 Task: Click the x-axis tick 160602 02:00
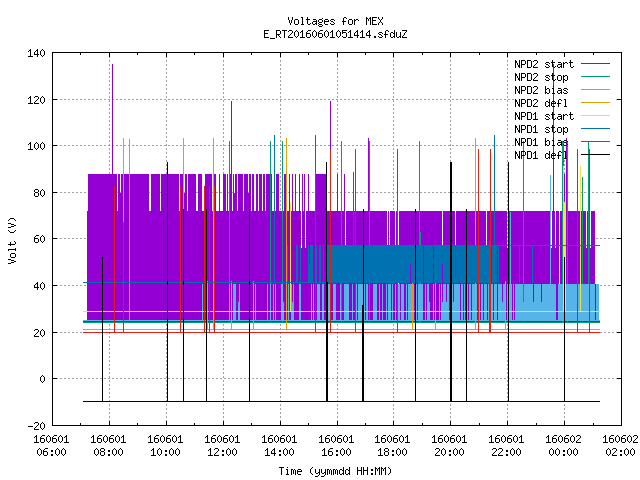(x=620, y=446)
